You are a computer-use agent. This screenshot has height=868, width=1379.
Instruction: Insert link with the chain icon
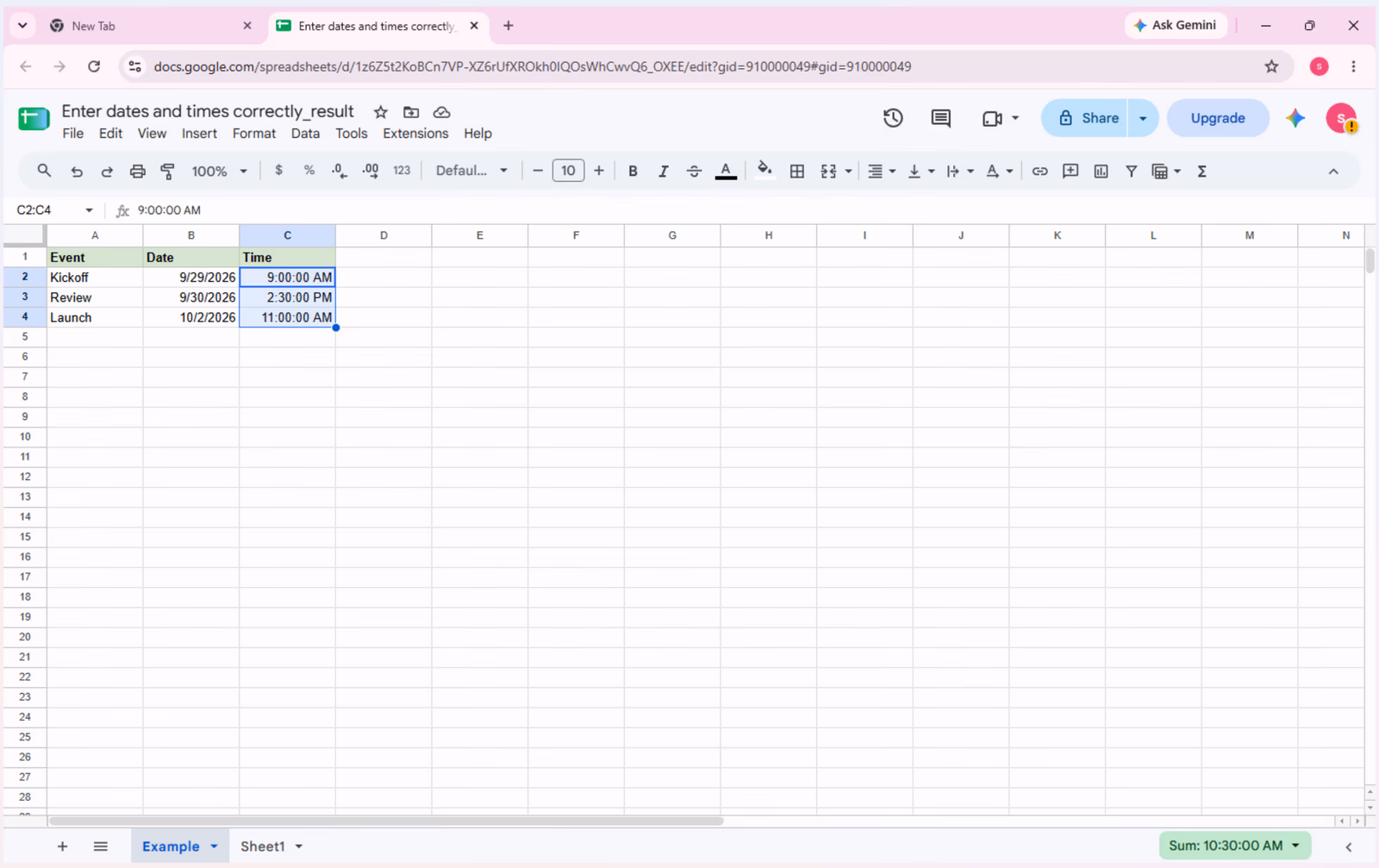(1040, 172)
